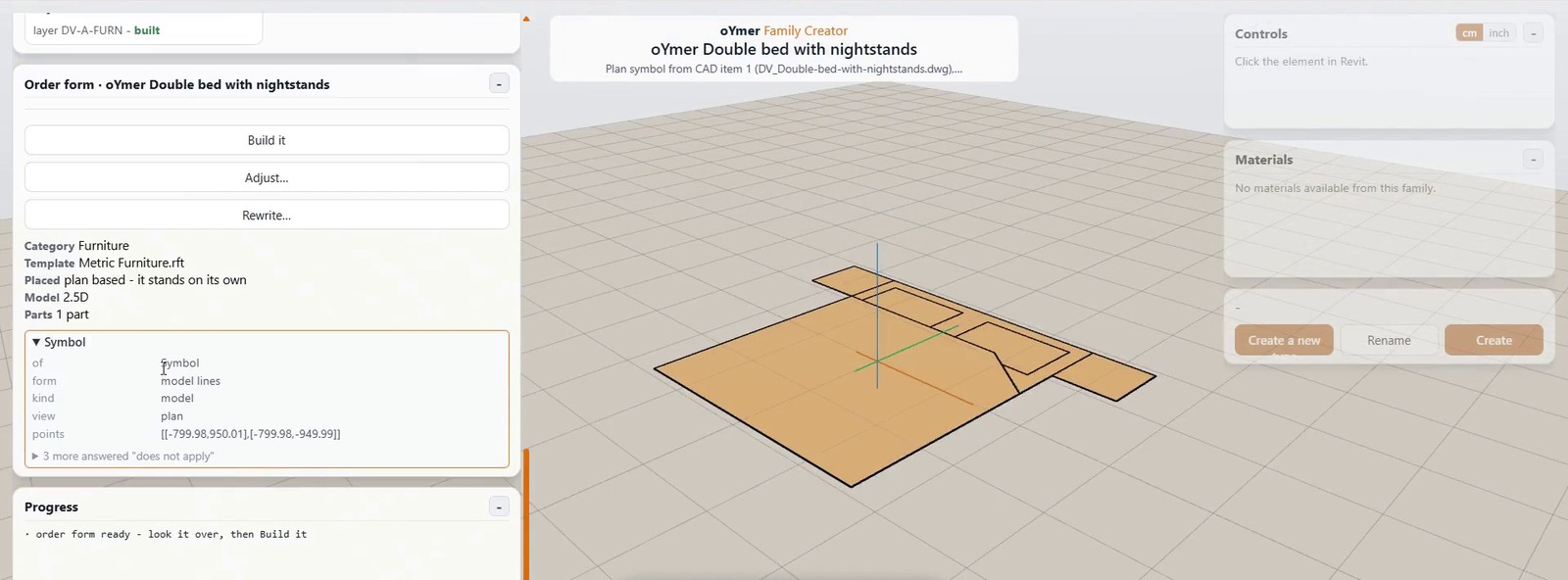Collapse the Order form panel

[499, 84]
